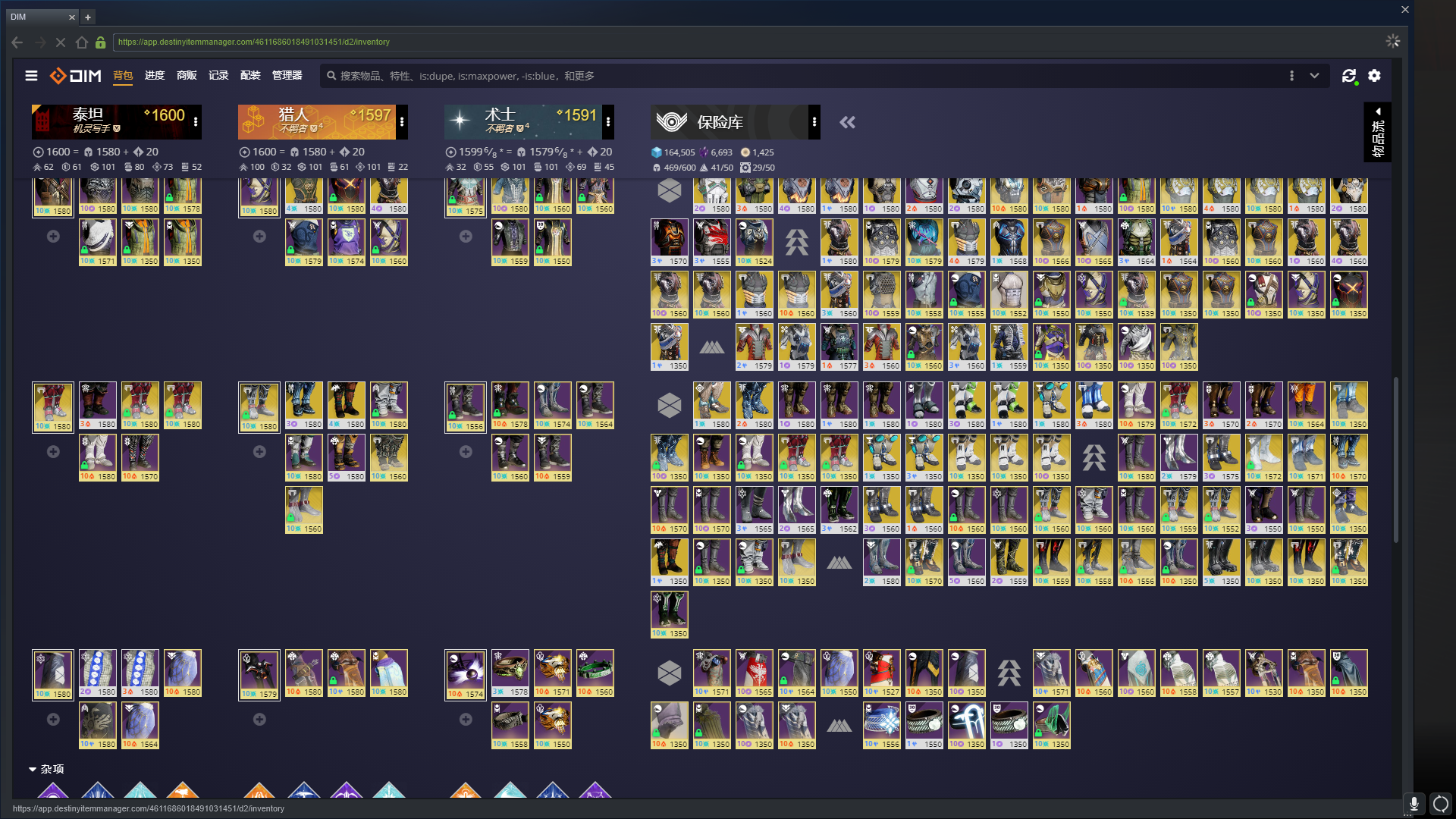Open the 进度 progress tab
The height and width of the screenshot is (819, 1456).
tap(155, 75)
